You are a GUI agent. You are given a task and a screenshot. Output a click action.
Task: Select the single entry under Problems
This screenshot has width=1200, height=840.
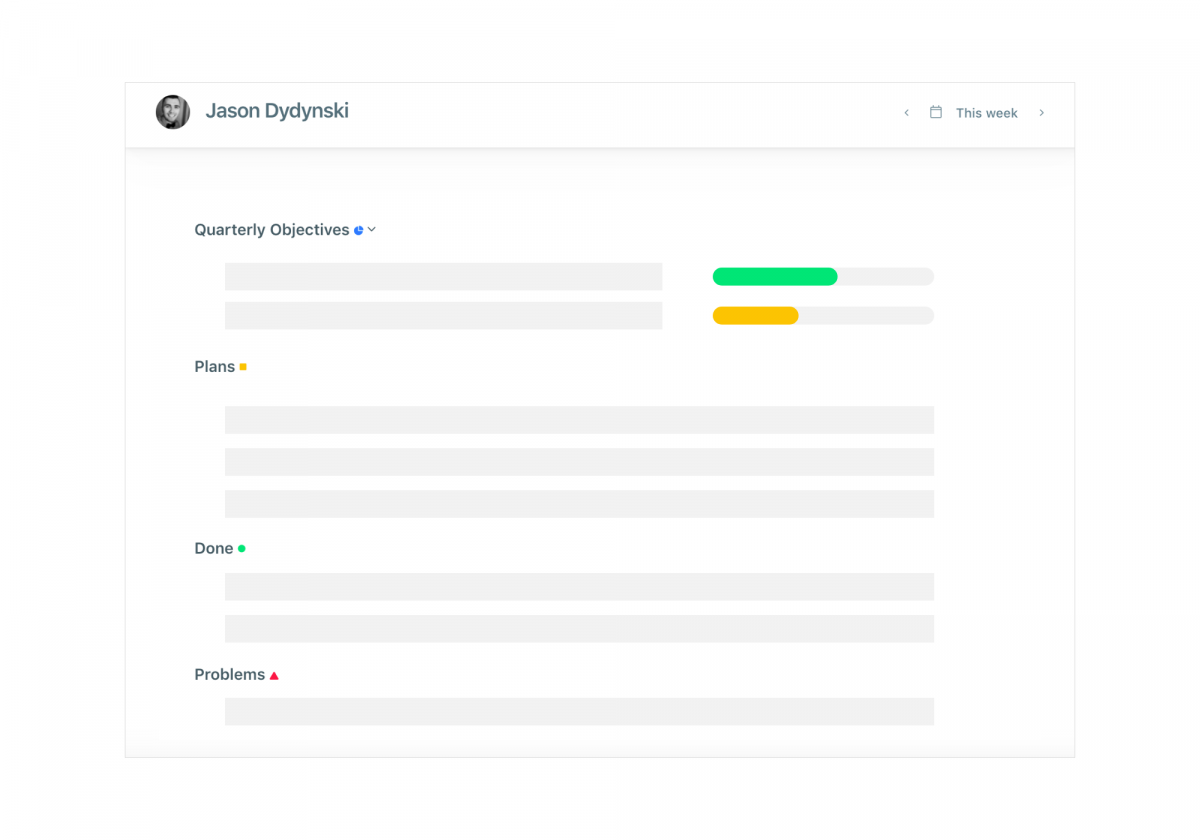[x=579, y=711]
